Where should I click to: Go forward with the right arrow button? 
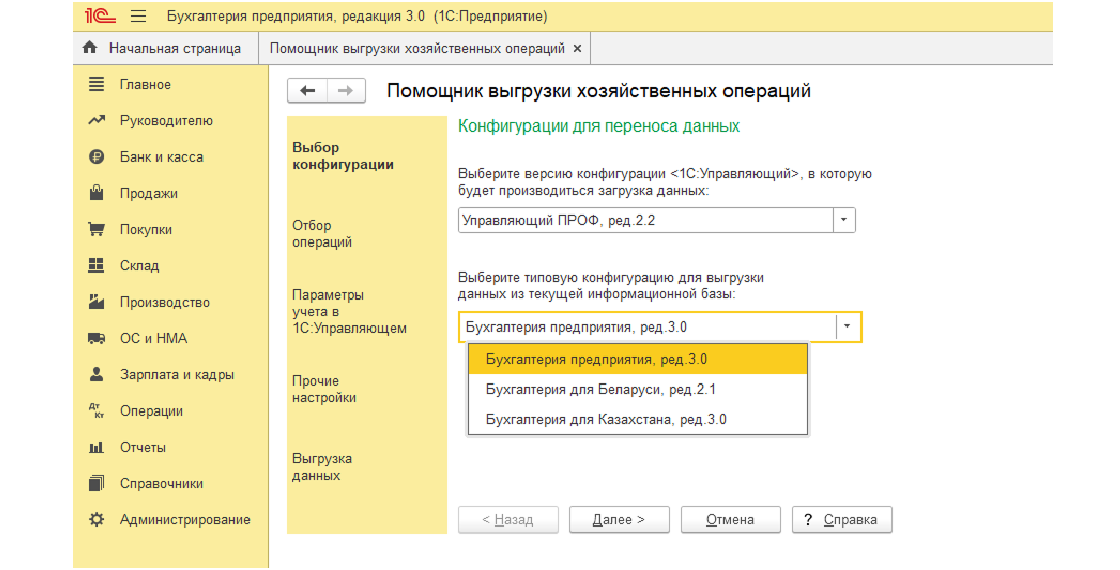pyautogui.click(x=346, y=91)
